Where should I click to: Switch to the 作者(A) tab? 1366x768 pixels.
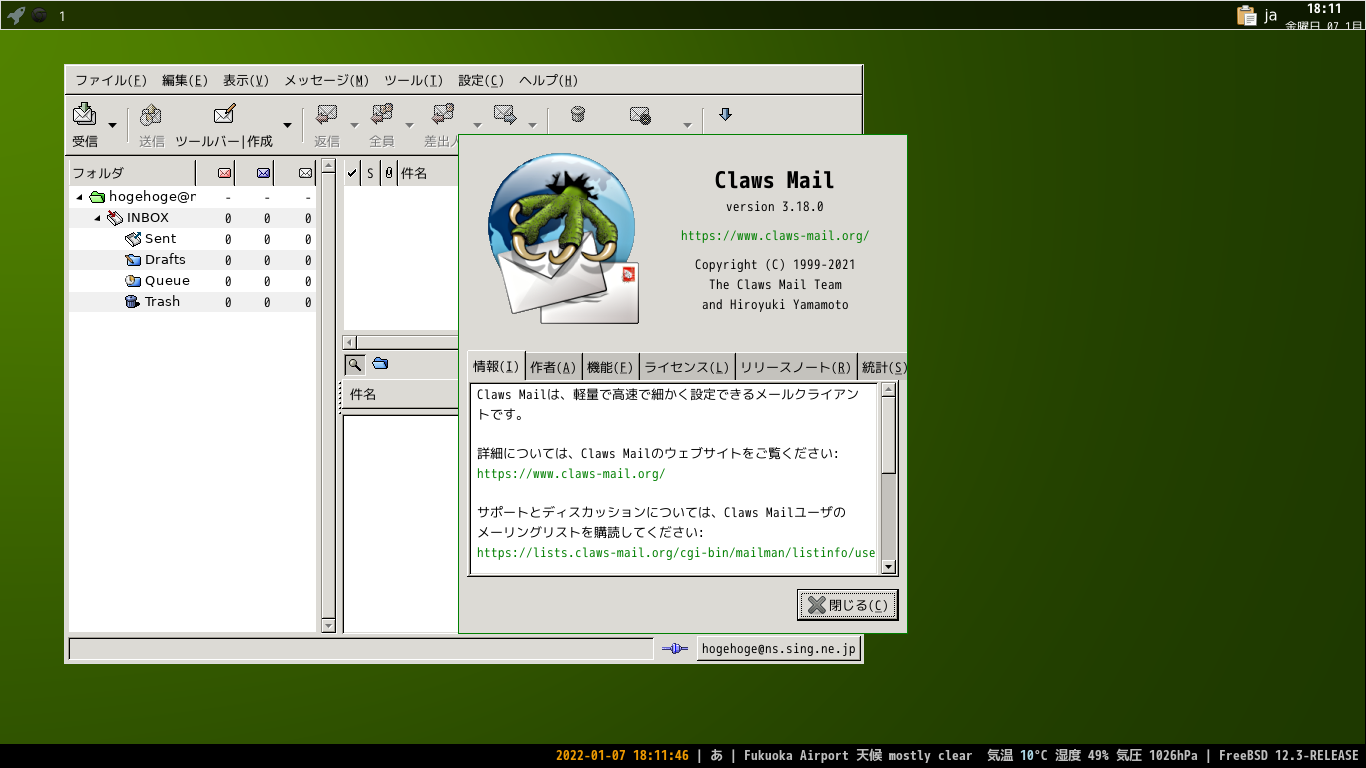click(x=554, y=368)
